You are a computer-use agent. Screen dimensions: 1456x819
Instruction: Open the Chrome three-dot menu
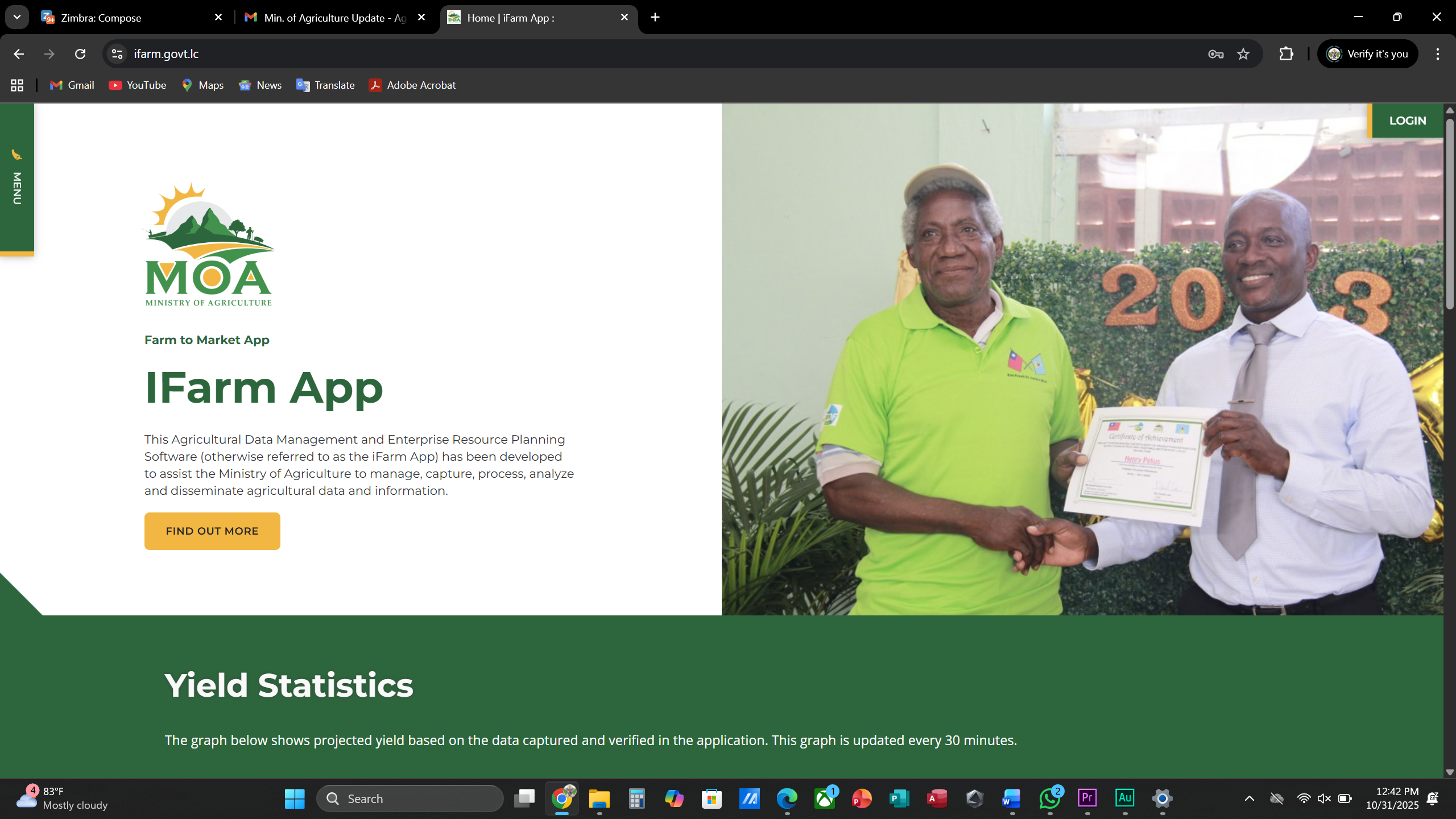click(1437, 54)
